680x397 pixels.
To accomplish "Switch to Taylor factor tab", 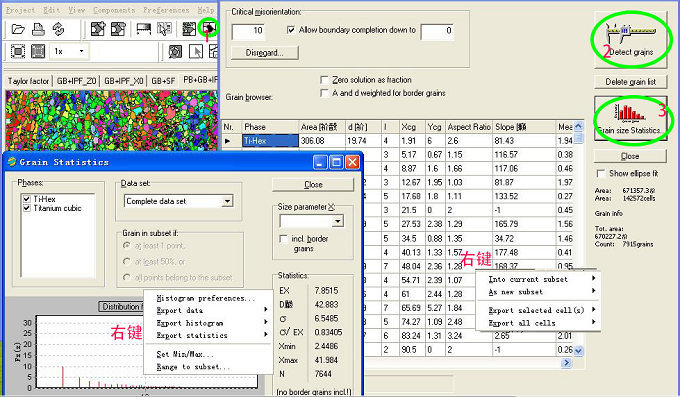I will pyautogui.click(x=28, y=81).
